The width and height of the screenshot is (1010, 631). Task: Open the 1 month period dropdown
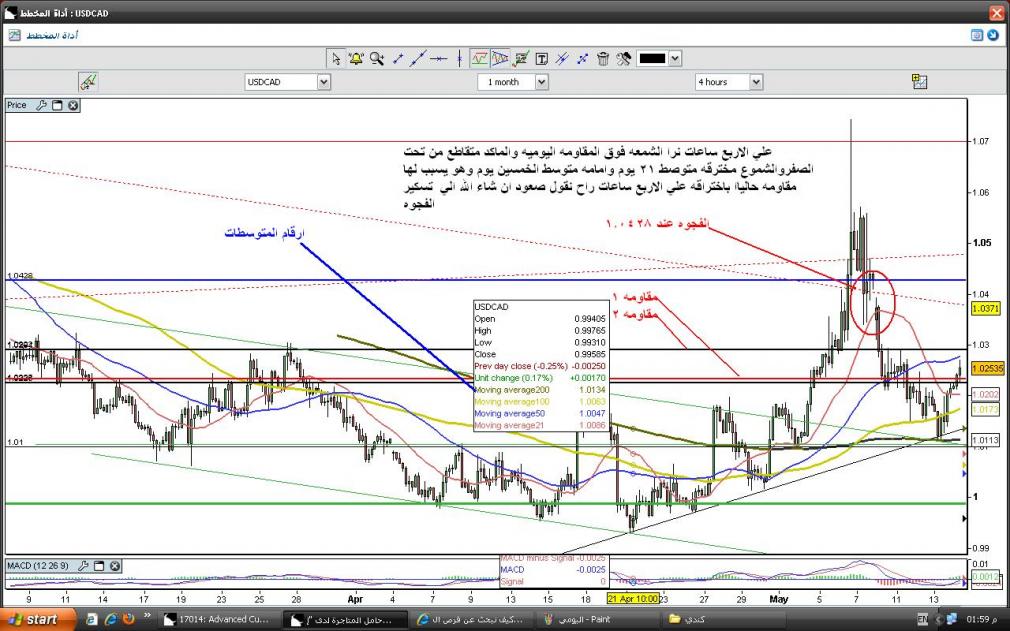(542, 82)
